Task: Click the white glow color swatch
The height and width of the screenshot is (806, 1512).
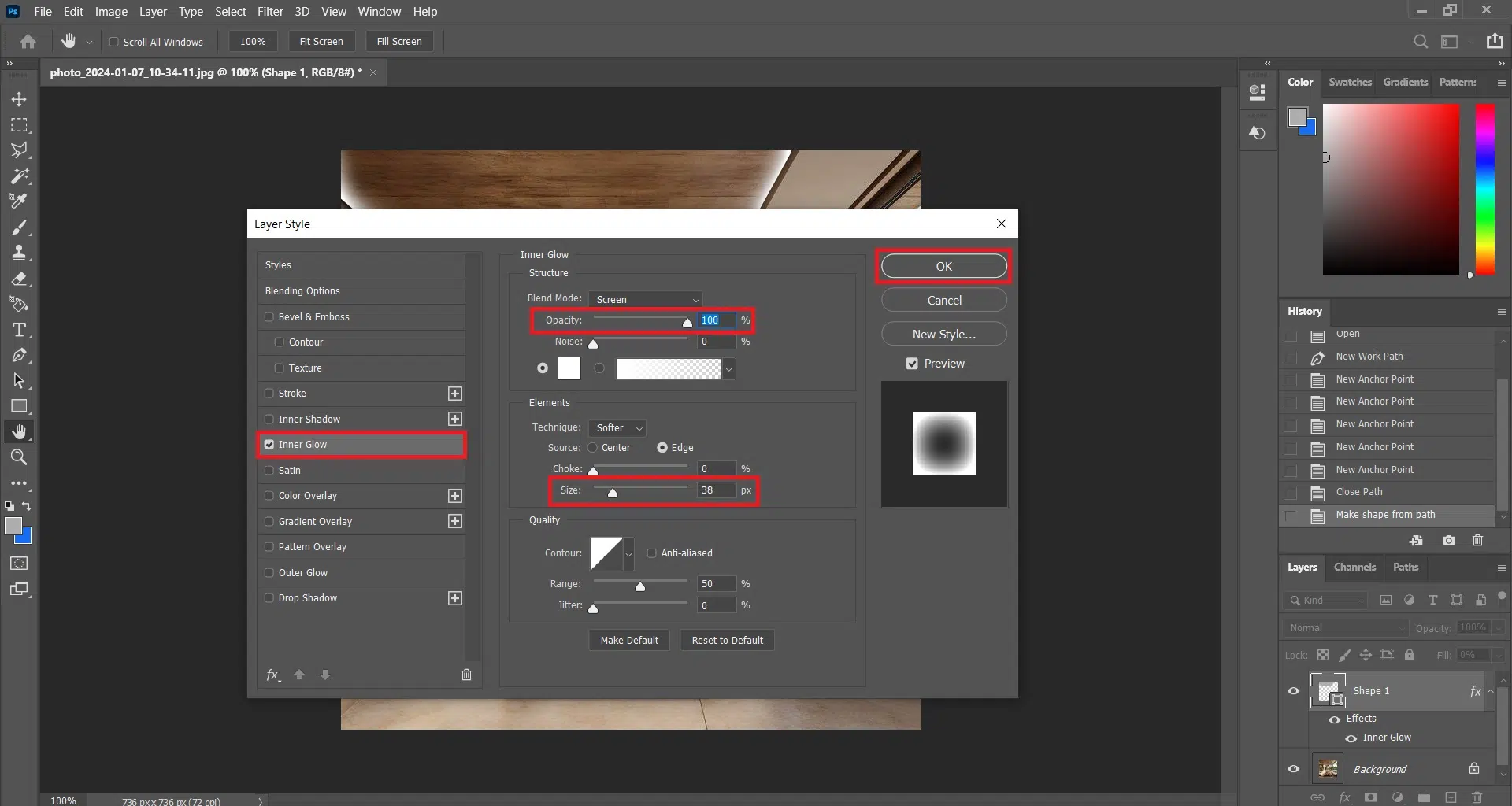Action: pyautogui.click(x=569, y=368)
